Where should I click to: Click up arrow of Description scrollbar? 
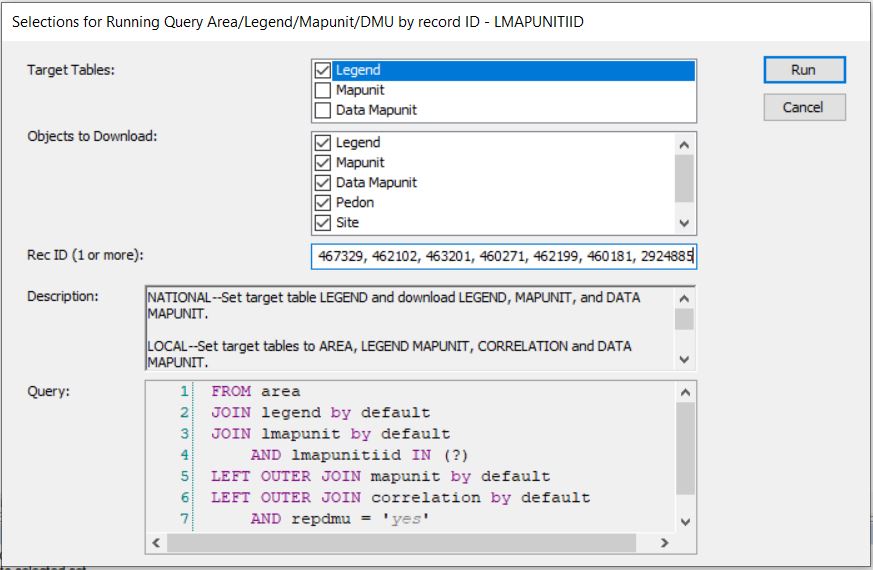point(684,298)
